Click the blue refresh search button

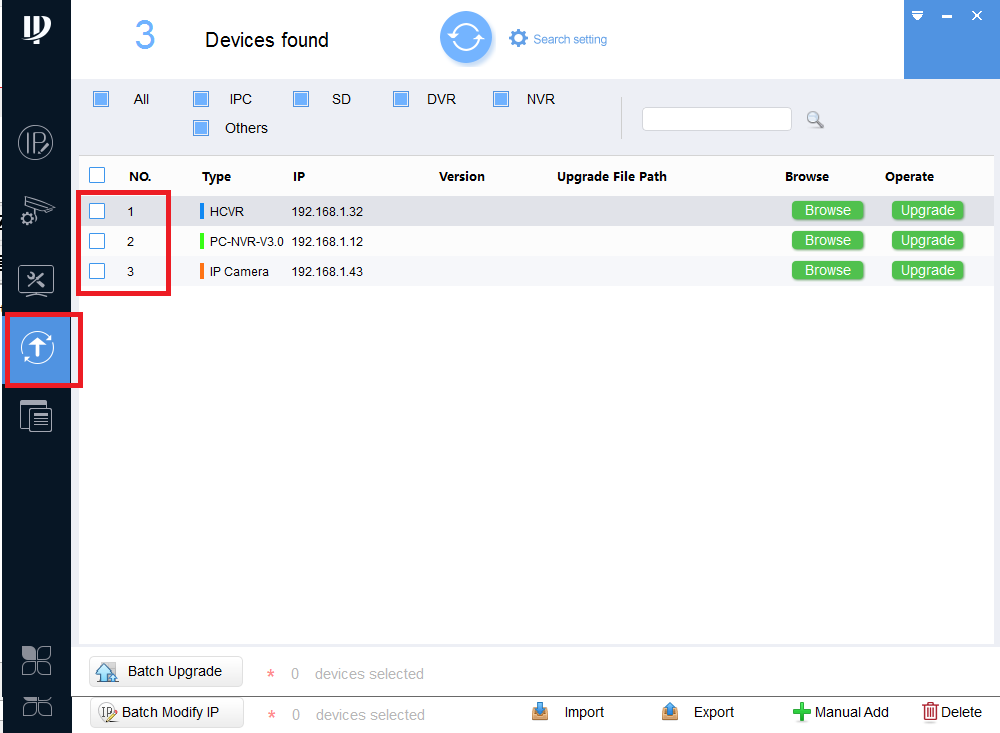click(x=466, y=38)
